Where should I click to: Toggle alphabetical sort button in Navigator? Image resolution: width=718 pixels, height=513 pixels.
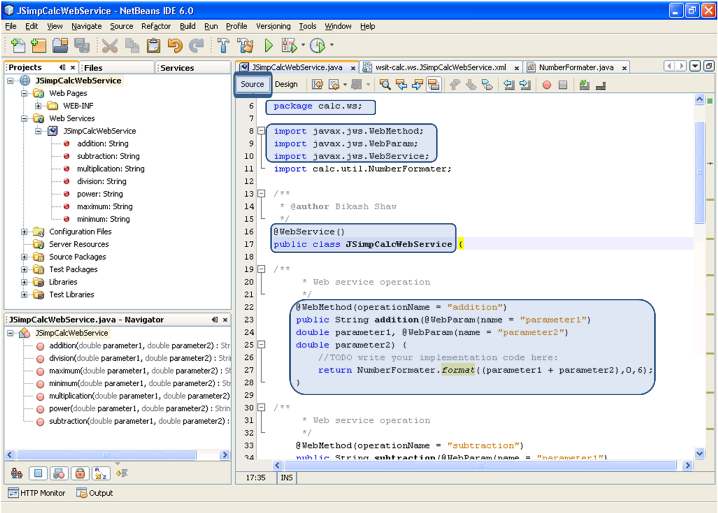100,473
